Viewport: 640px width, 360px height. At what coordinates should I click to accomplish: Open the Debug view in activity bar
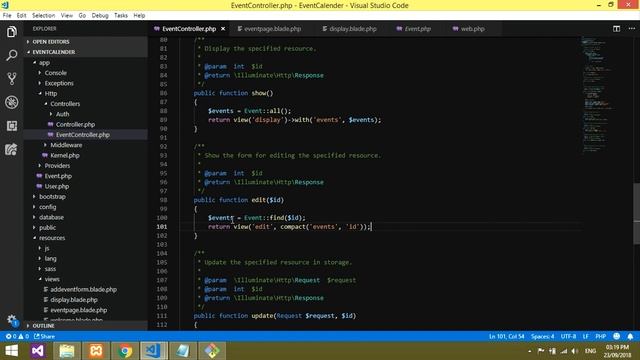[x=11, y=102]
